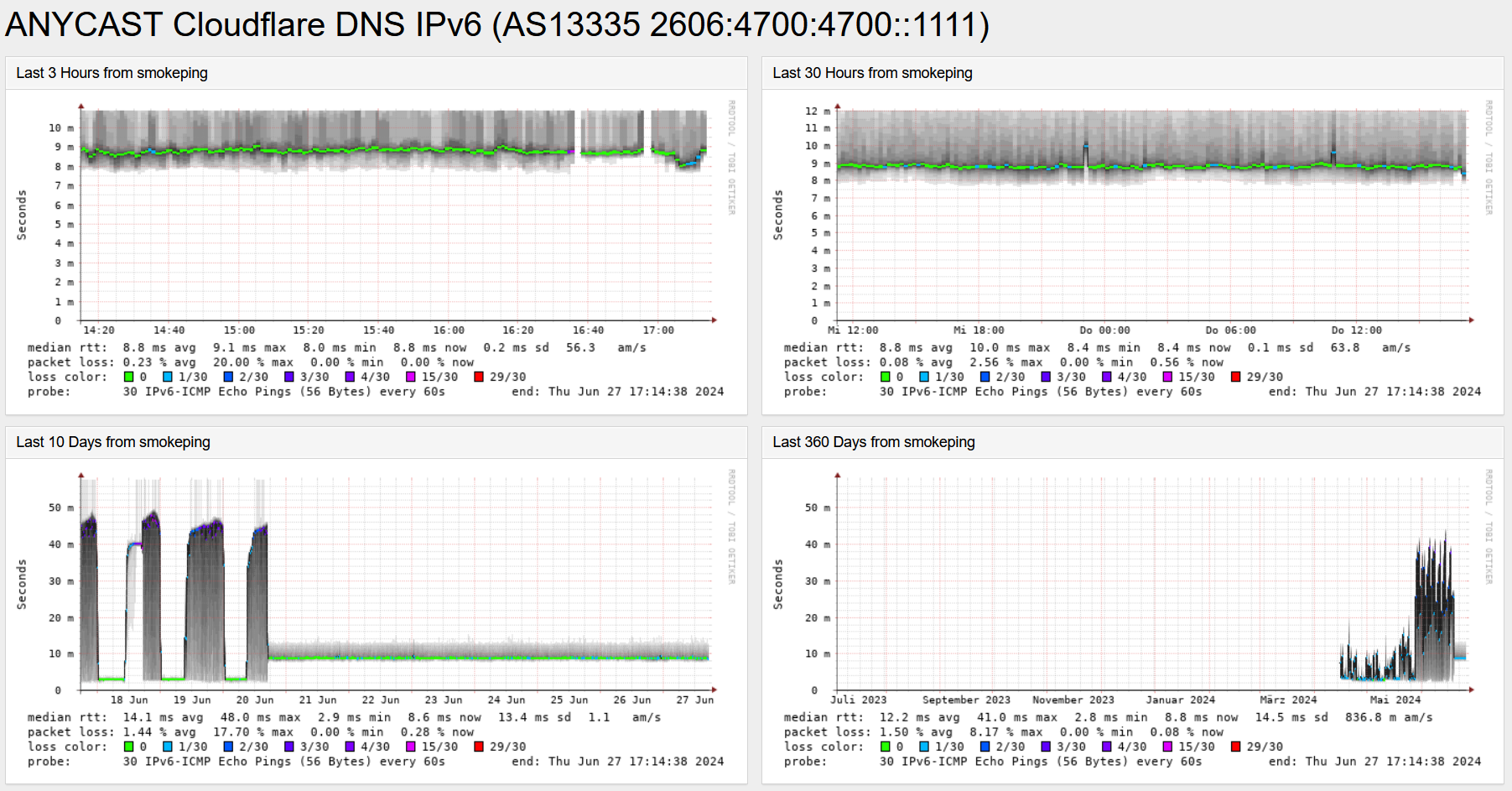
Task: Click violet 3/30 swatch in Last 10 Days legend
Action: pyautogui.click(x=288, y=747)
